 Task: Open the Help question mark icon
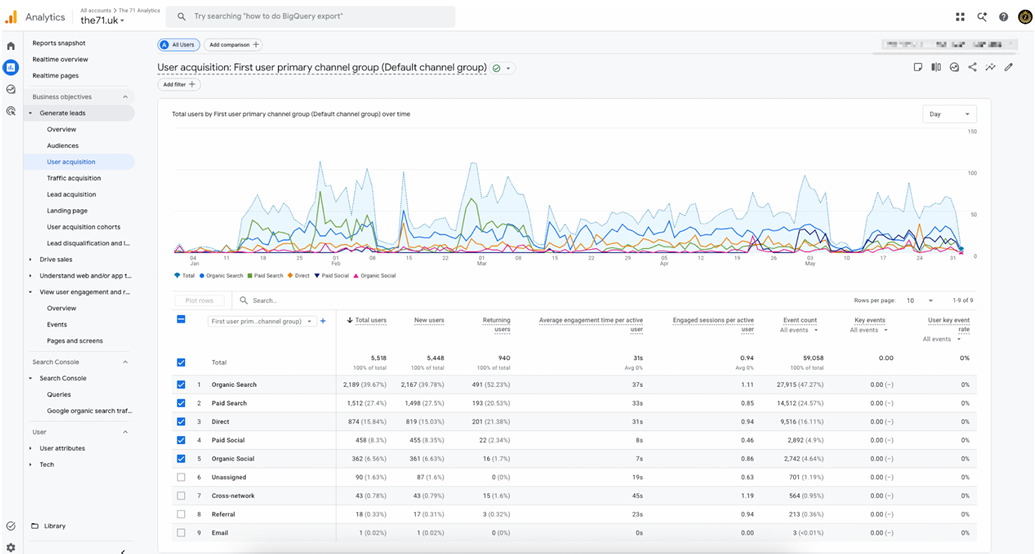pos(1003,17)
